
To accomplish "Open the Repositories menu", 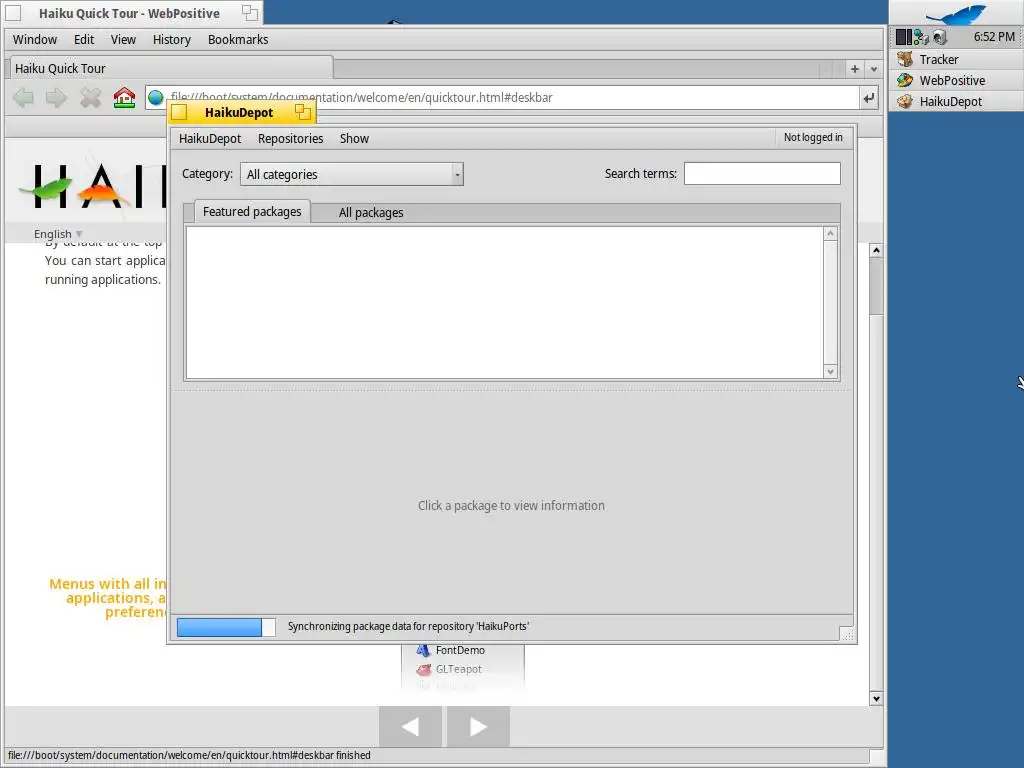I will click(x=291, y=138).
